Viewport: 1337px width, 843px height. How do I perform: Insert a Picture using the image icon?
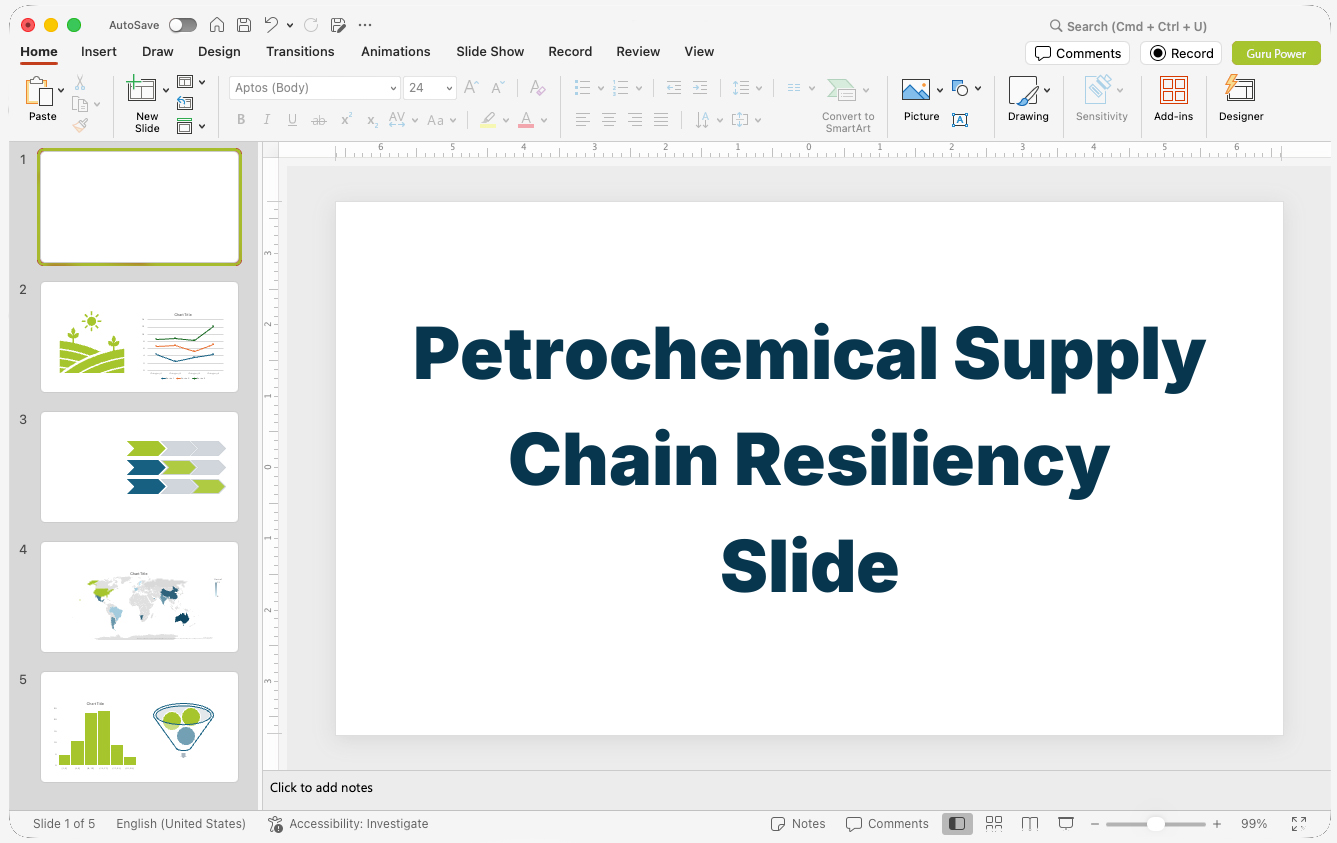coord(916,90)
